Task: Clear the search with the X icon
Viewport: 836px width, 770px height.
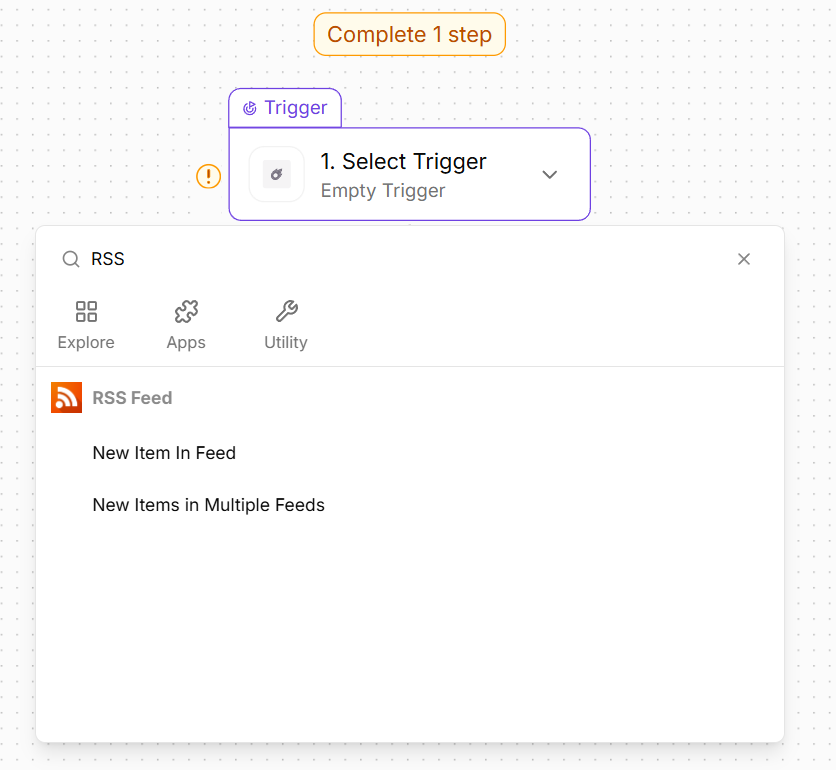Action: [x=744, y=259]
